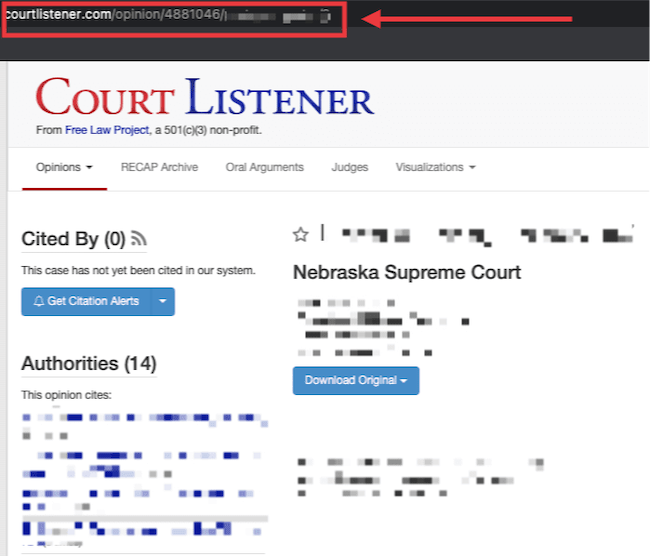Open the Download Original dropdown button
650x556 pixels.
(356, 380)
